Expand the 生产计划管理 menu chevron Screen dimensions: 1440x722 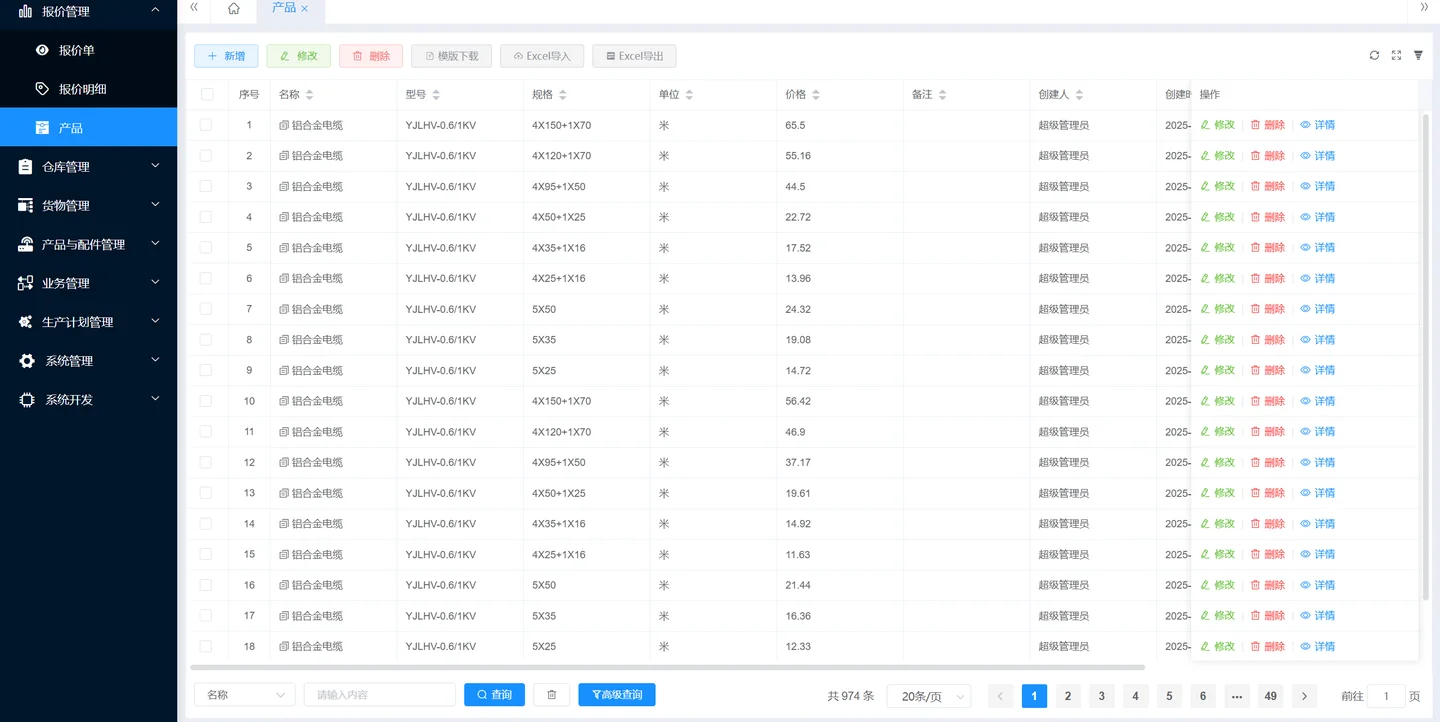pos(155,321)
